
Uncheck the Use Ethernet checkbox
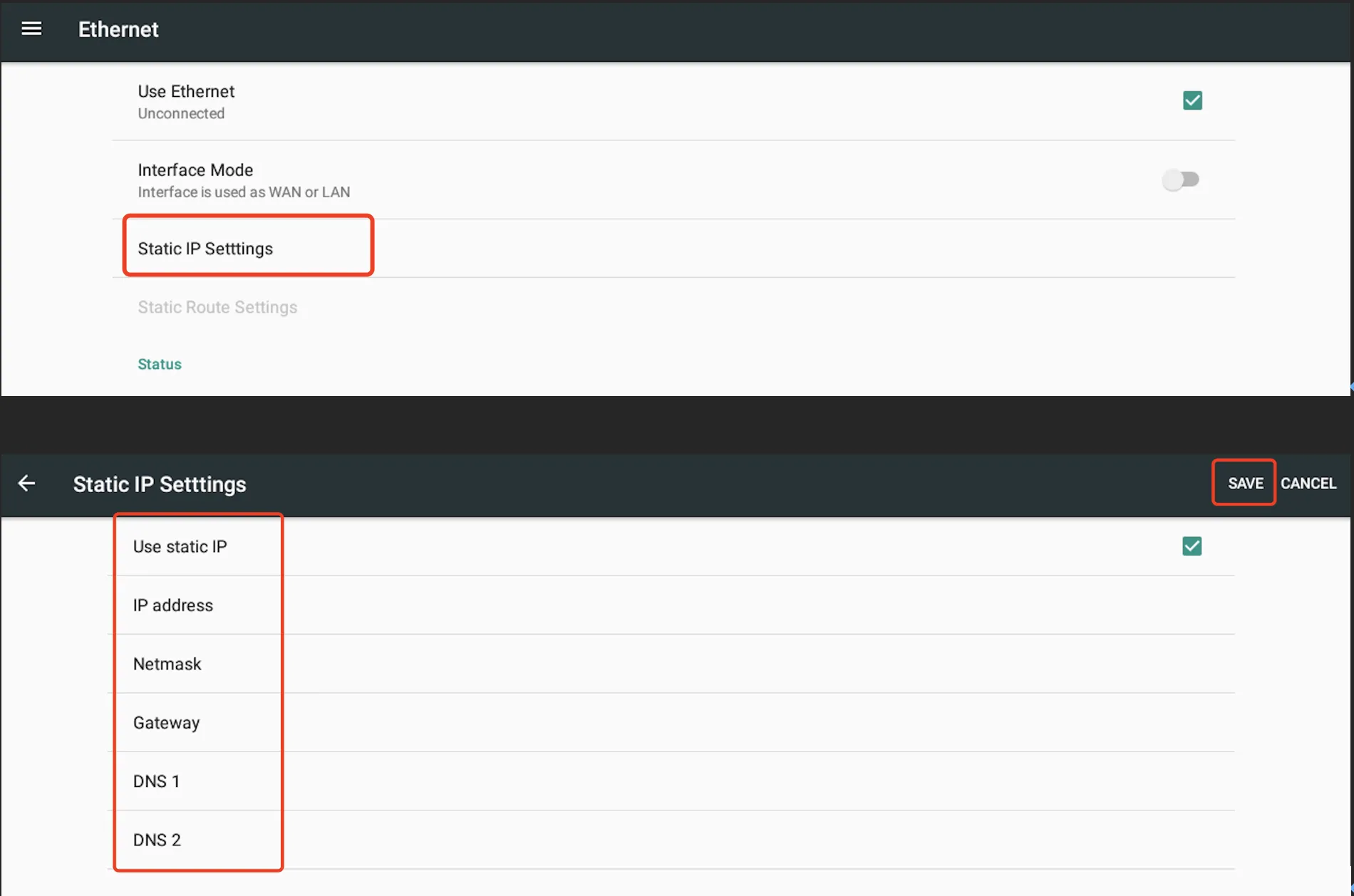(x=1192, y=100)
